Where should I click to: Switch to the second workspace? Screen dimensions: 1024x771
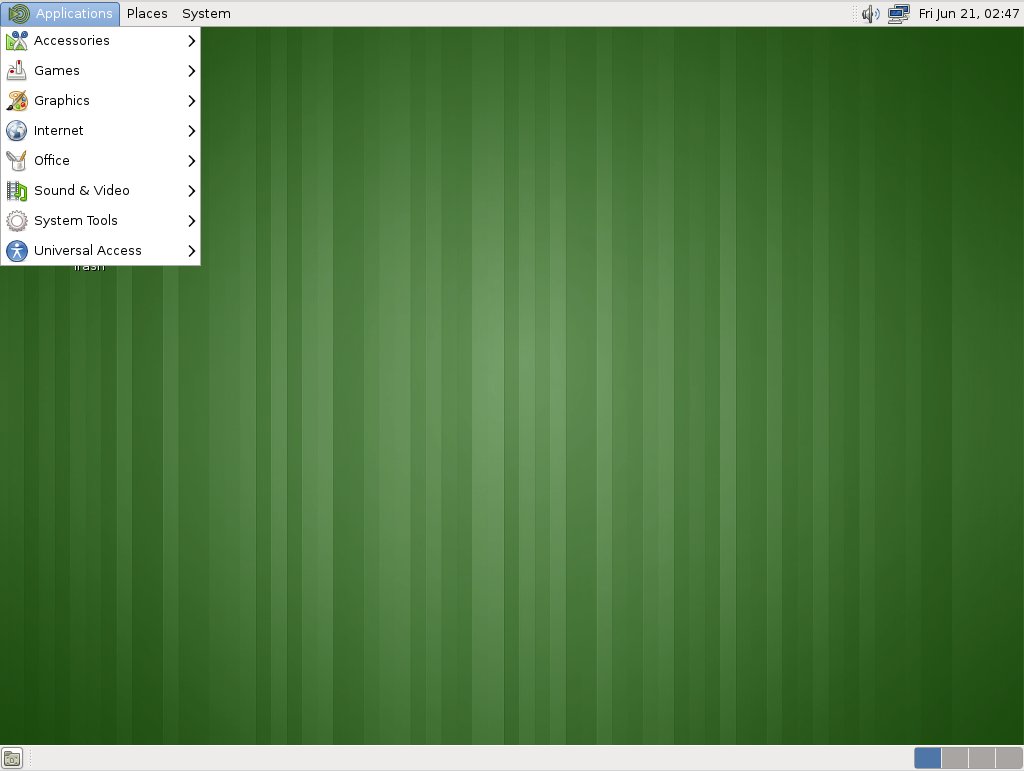(x=955, y=758)
